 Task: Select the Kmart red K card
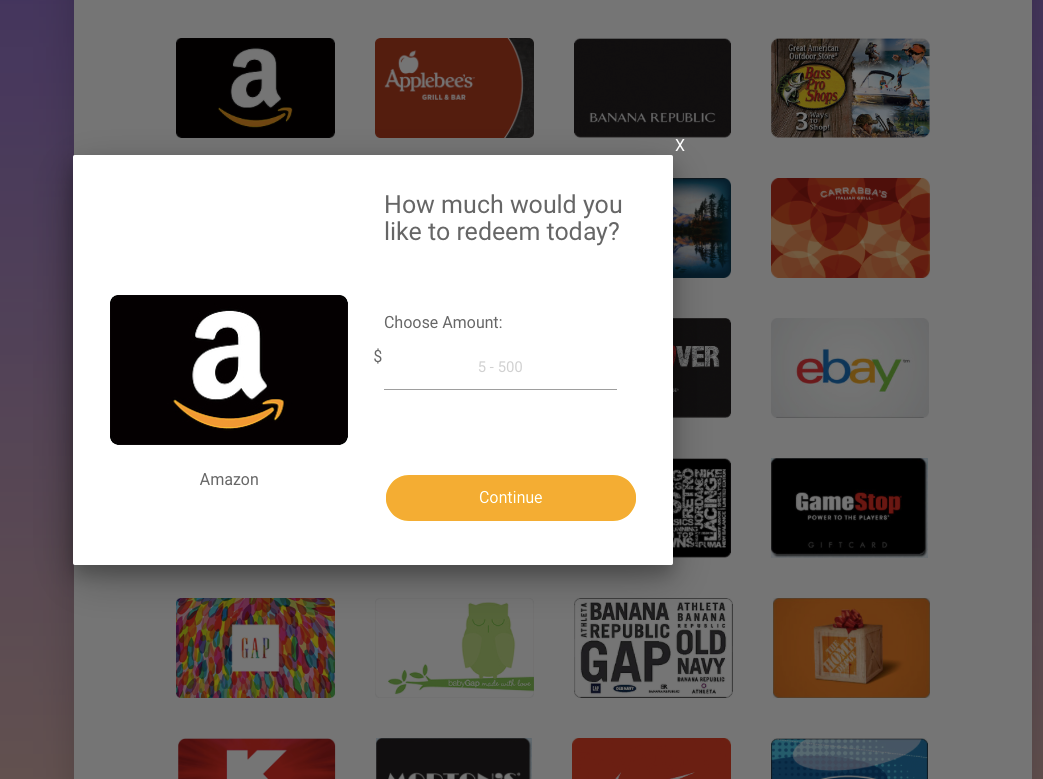pyautogui.click(x=256, y=758)
